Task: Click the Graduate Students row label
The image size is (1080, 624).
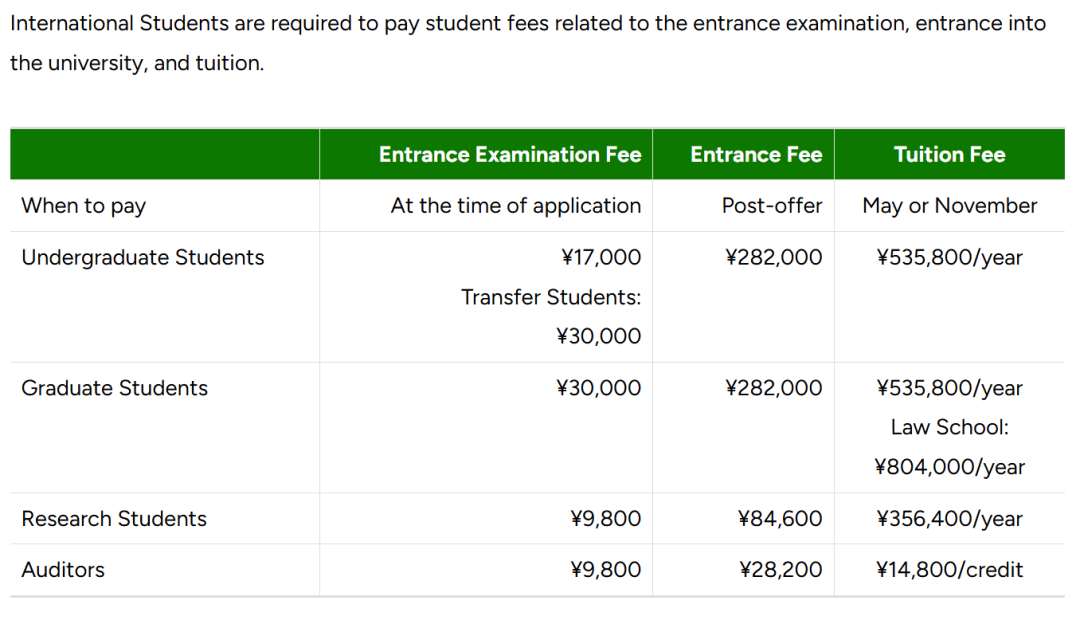Action: point(115,388)
